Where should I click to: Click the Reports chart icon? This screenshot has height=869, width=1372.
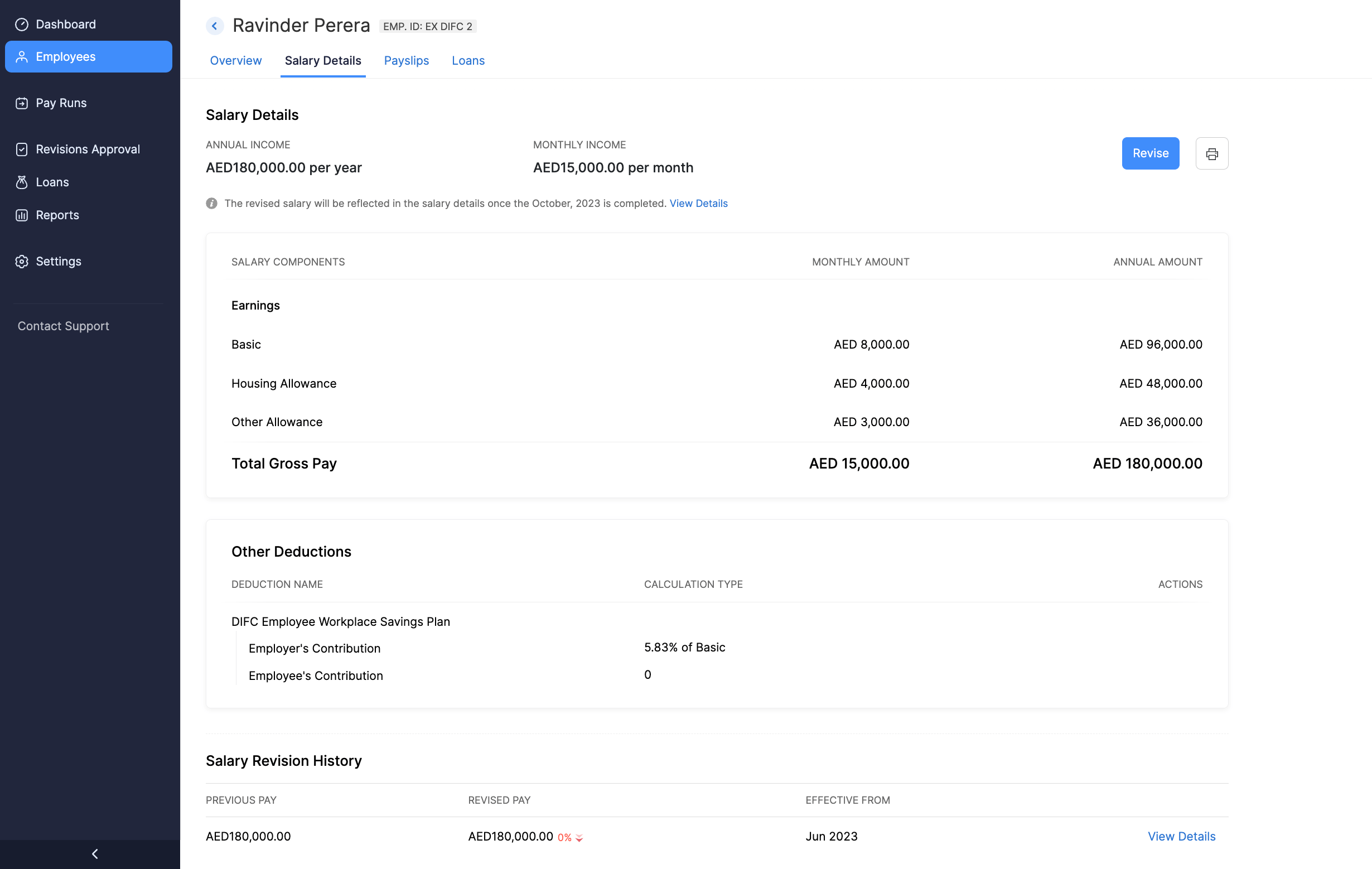[x=22, y=215]
